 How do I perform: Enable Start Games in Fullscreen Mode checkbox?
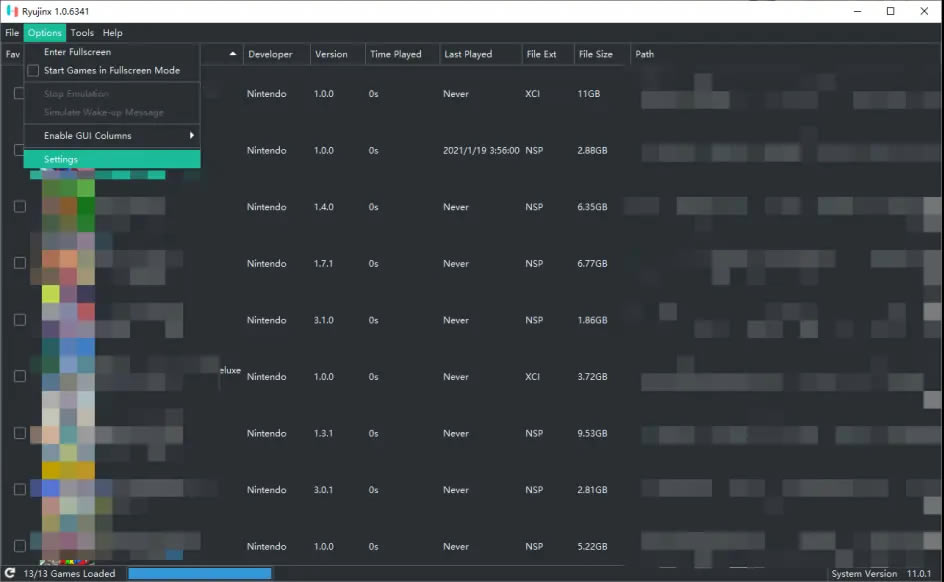coord(33,70)
